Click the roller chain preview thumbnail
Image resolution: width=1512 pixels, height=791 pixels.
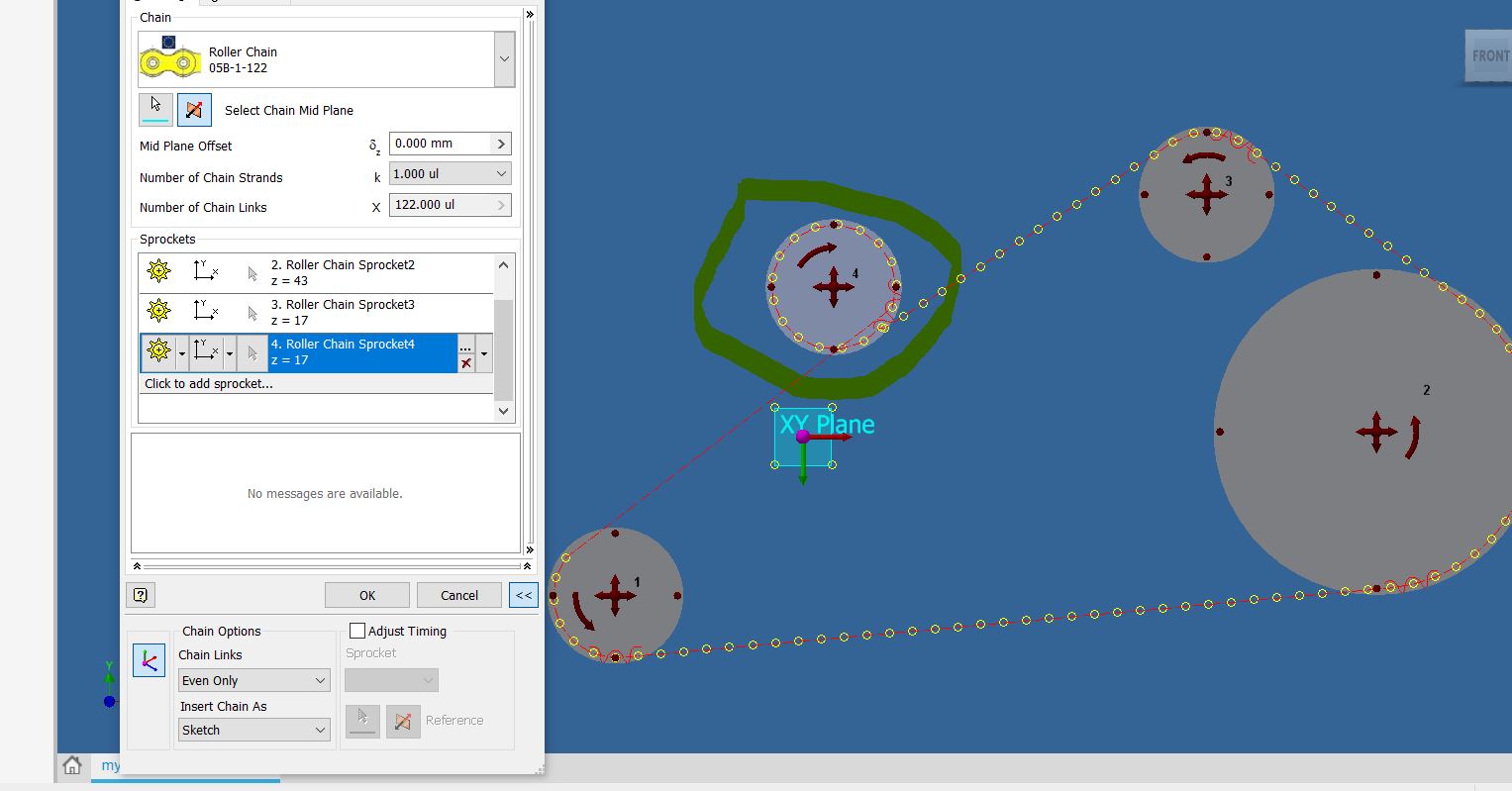[169, 58]
